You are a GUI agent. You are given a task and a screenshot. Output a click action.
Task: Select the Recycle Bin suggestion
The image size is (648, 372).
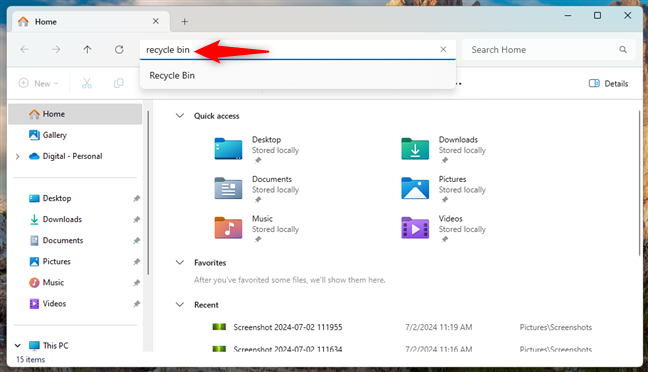click(298, 76)
